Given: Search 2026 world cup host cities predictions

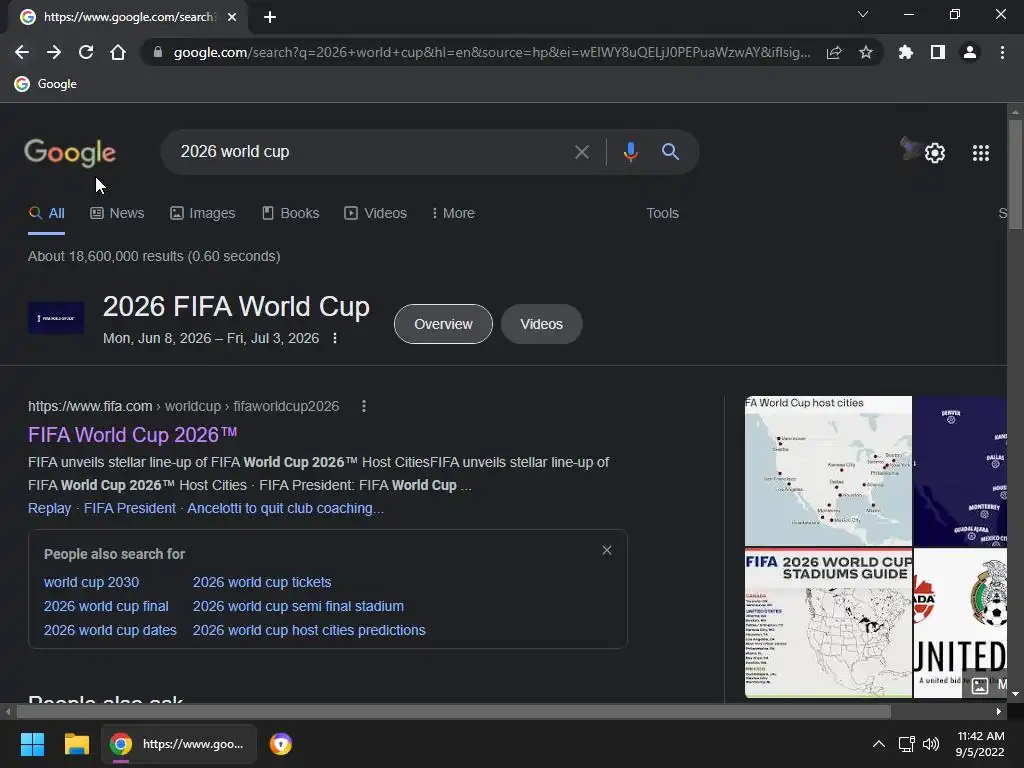Looking at the screenshot, I should (309, 630).
